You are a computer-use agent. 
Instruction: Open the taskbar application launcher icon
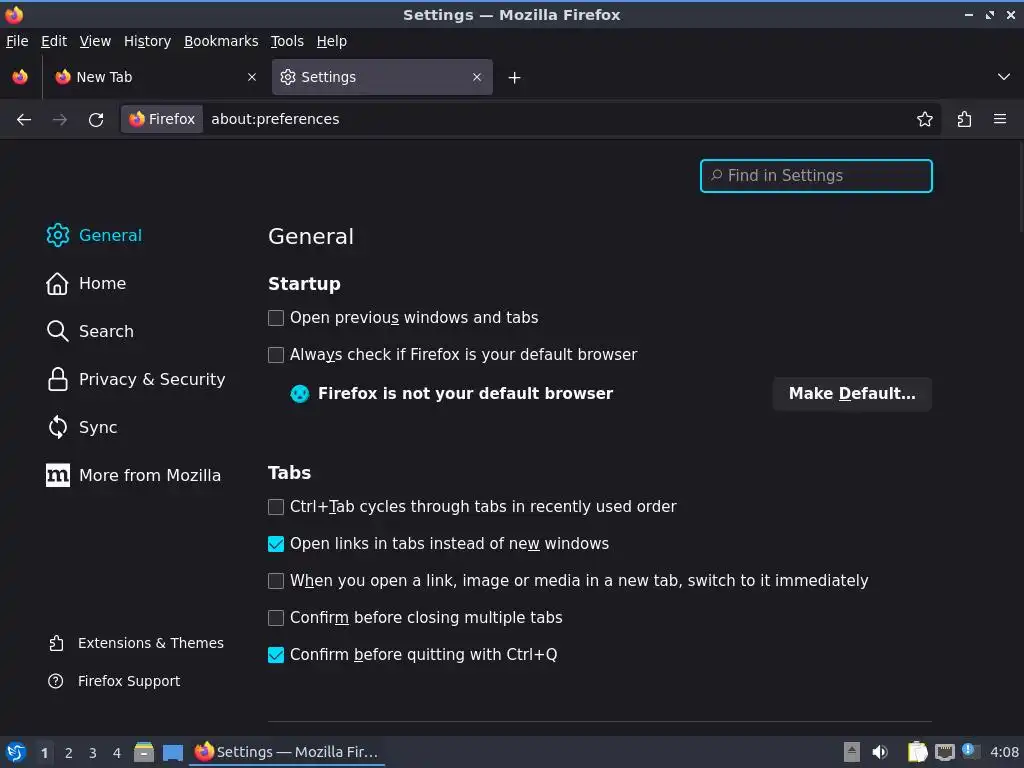click(16, 752)
